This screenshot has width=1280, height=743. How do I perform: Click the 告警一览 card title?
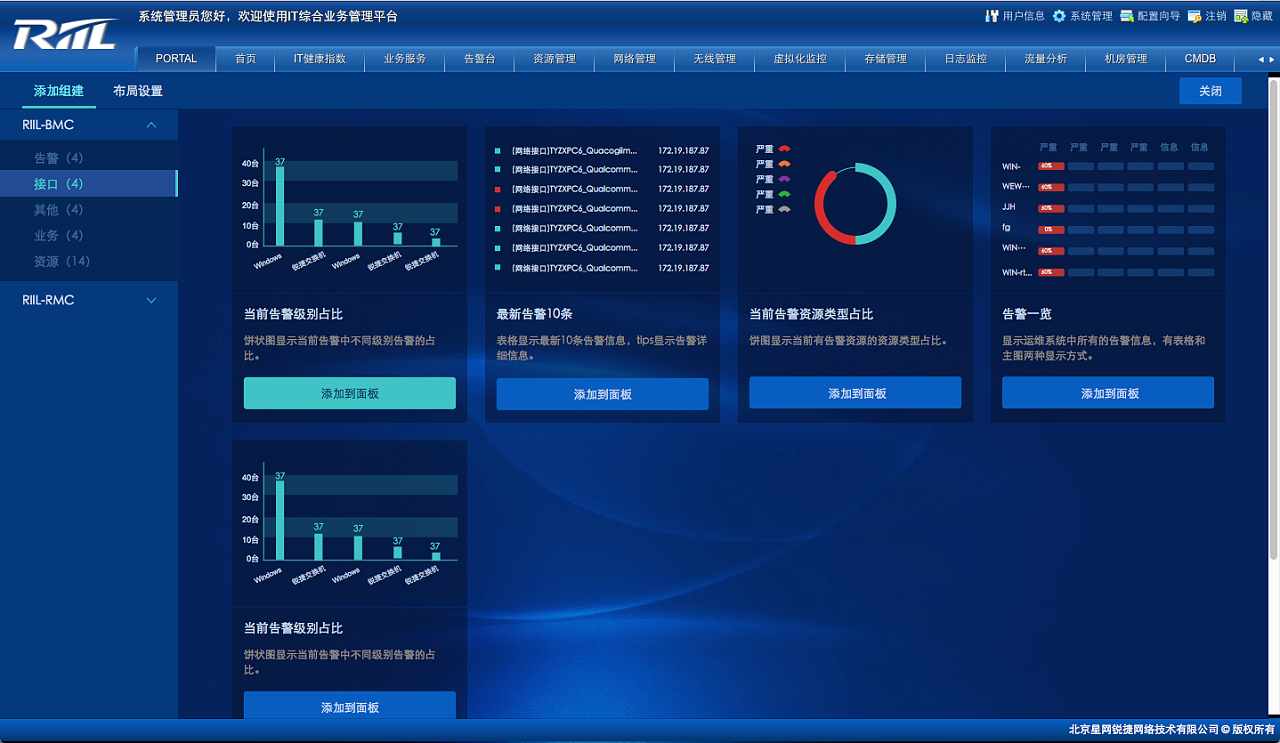[1027, 314]
